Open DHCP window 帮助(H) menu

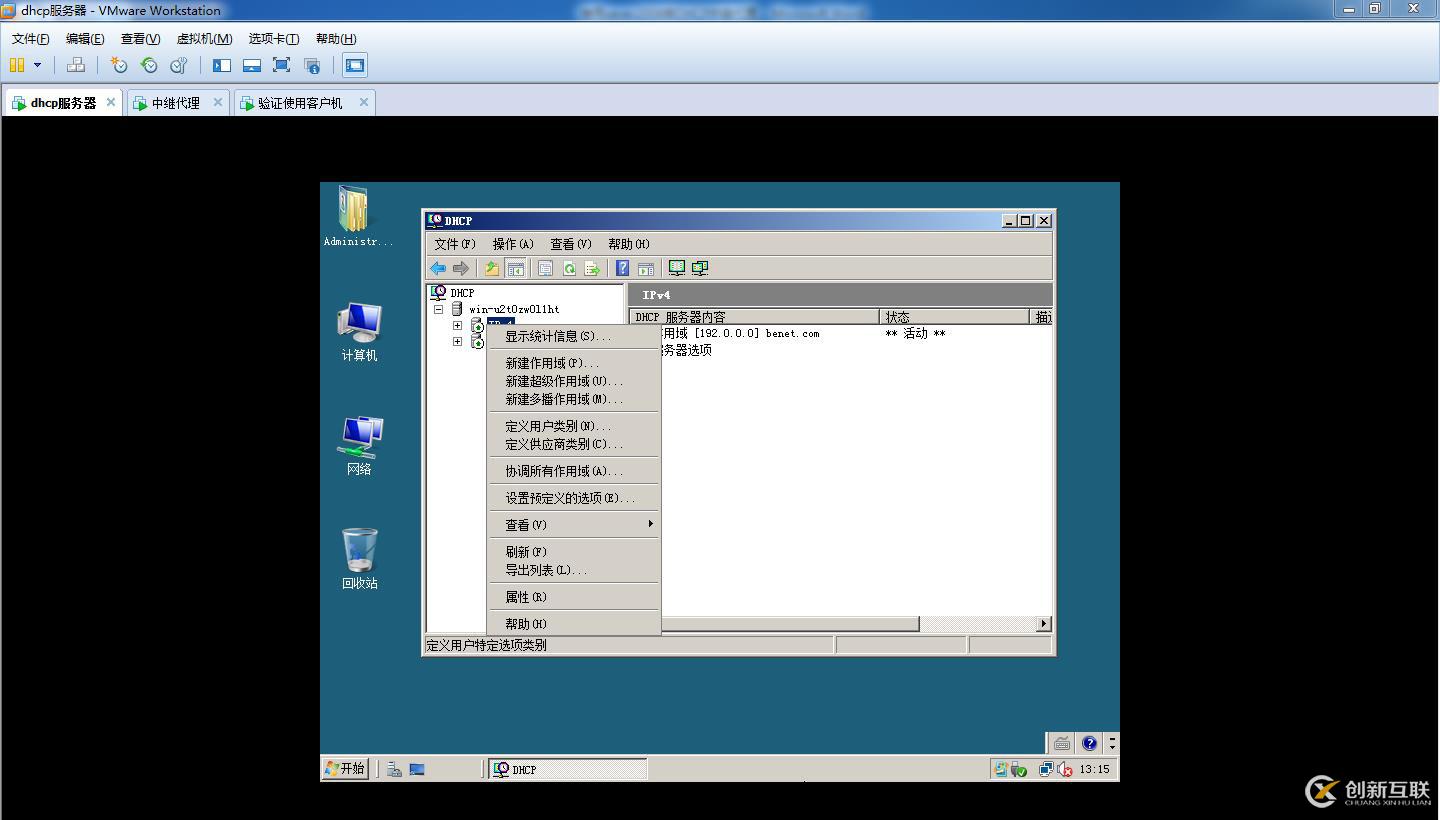point(629,244)
